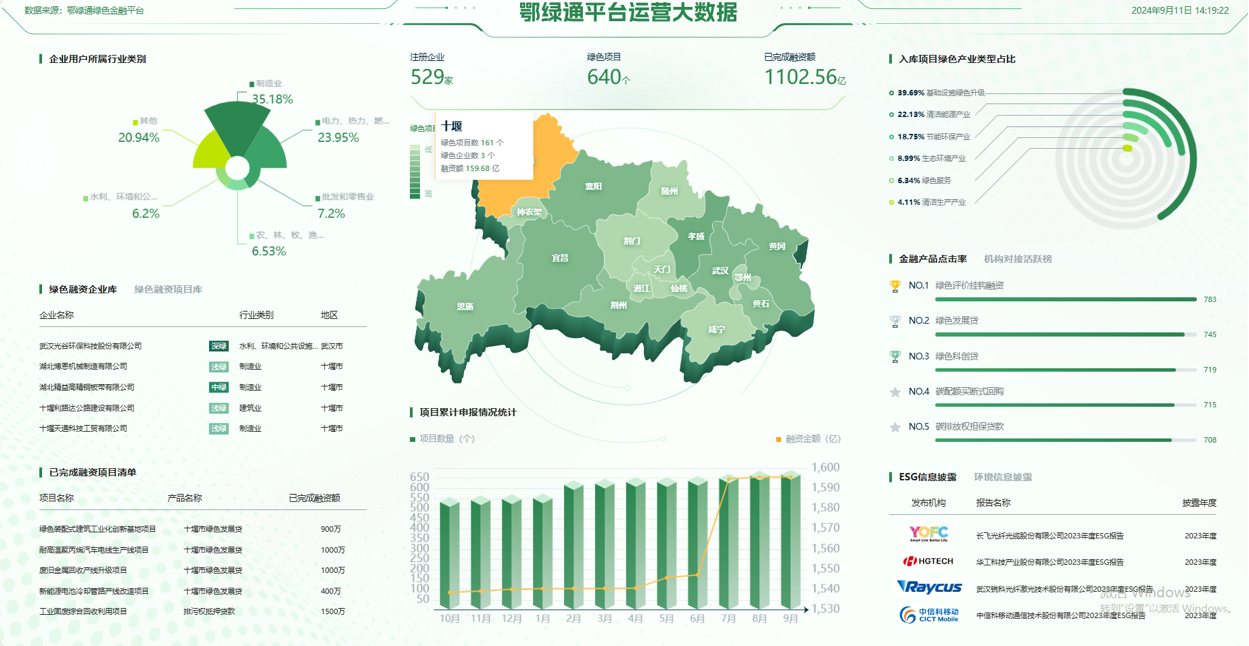Click the YOFC company logo
Image resolution: width=1249 pixels, height=646 pixels.
coord(928,534)
